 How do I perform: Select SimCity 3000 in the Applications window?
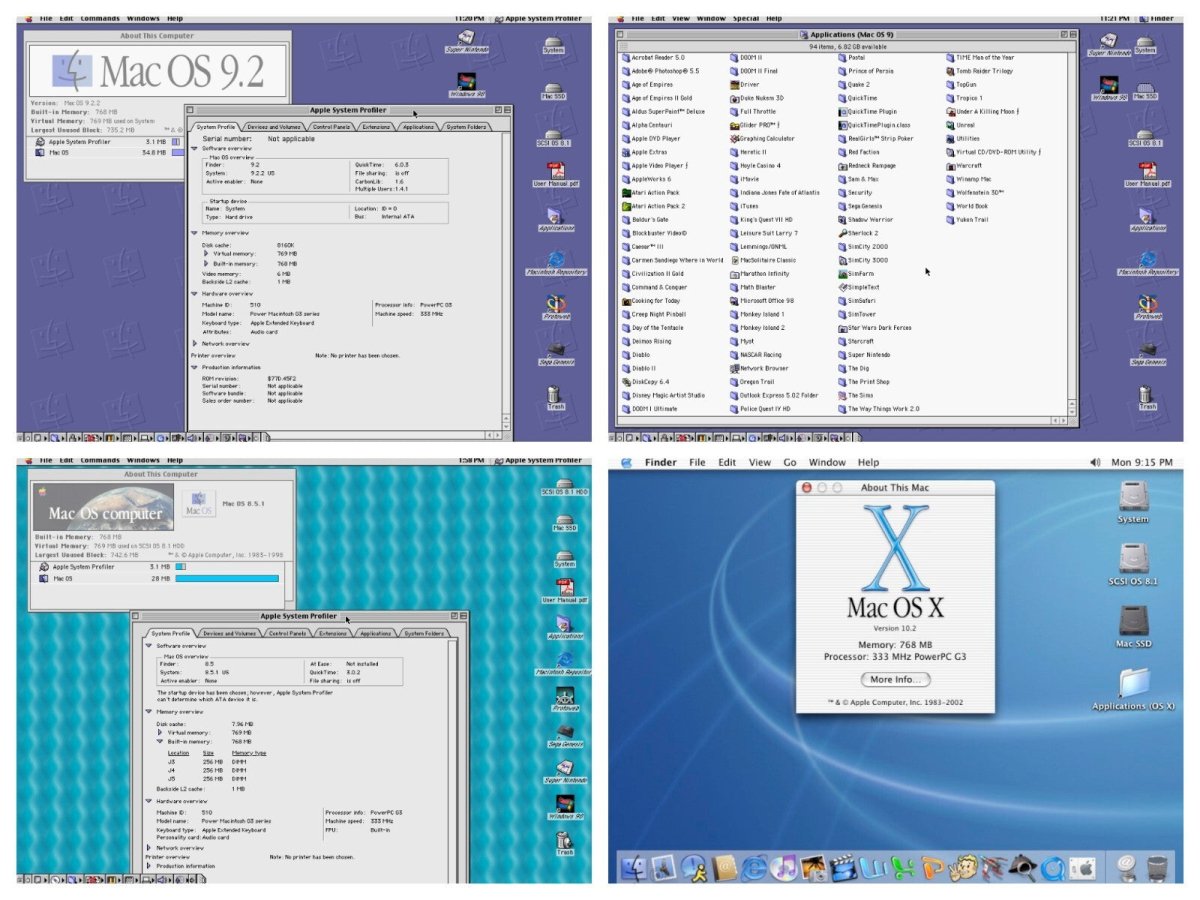tap(862, 260)
